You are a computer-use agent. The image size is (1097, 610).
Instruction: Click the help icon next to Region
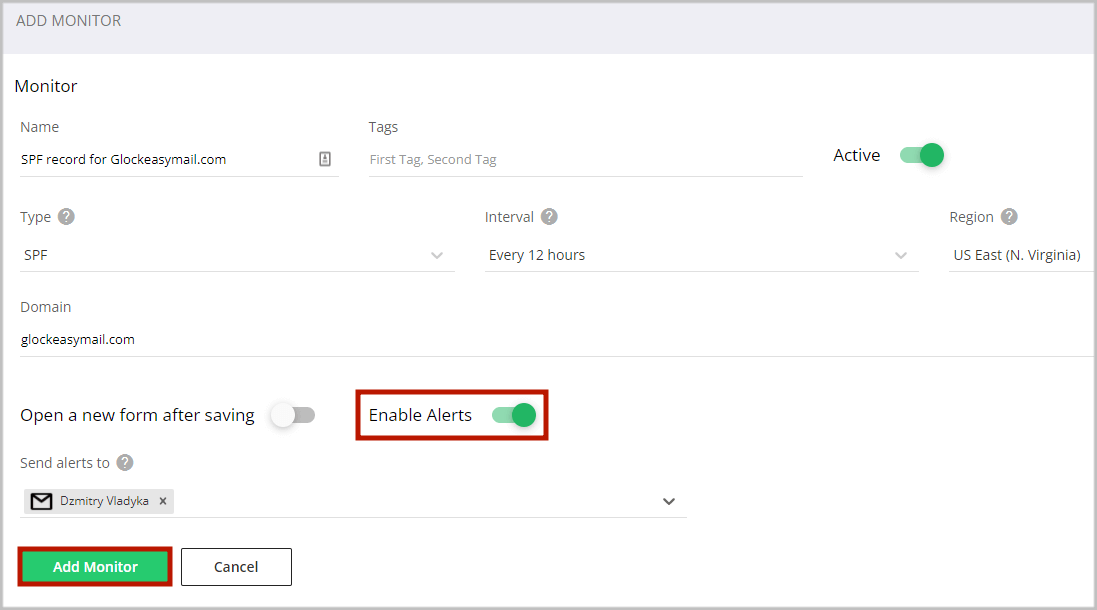1009,217
